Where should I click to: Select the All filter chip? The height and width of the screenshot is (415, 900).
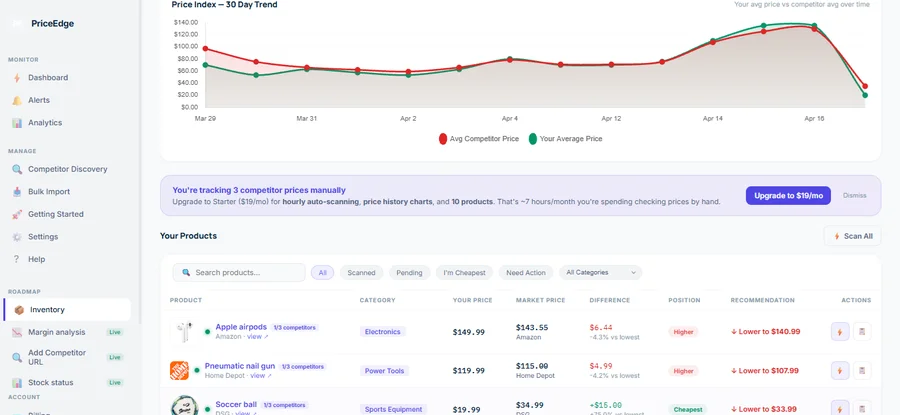[323, 273]
